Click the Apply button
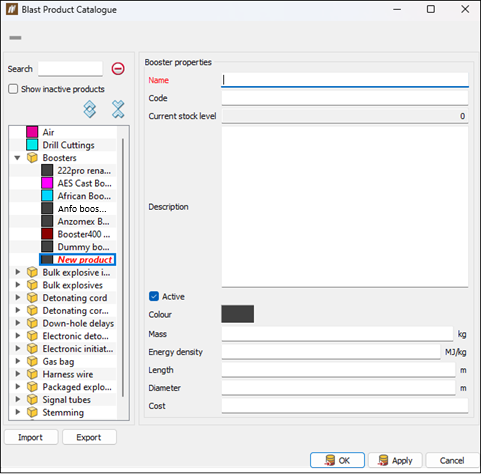The height and width of the screenshot is (474, 481). coord(395,460)
